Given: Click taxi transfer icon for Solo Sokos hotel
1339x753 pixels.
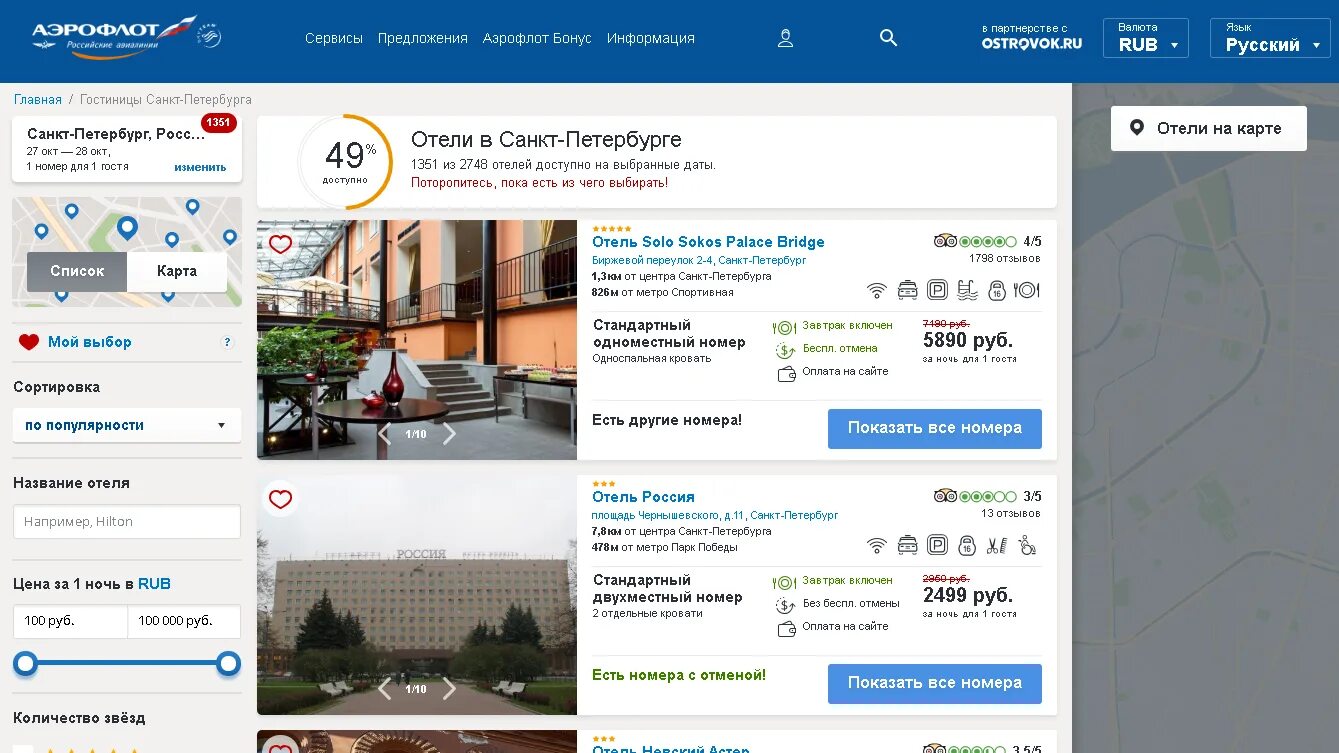Looking at the screenshot, I should tap(907, 290).
